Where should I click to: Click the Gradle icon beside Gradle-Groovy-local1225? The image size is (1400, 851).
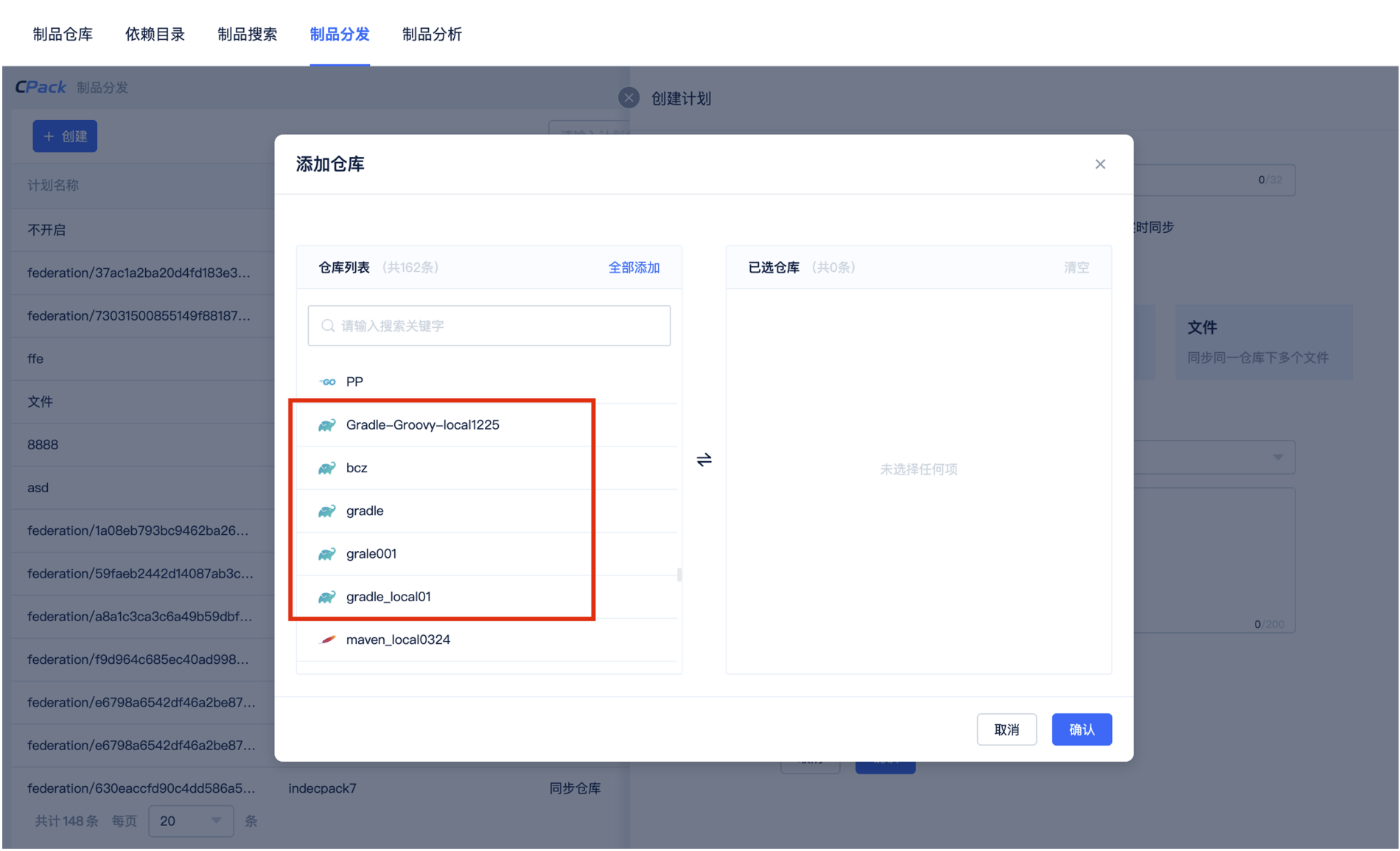(327, 425)
